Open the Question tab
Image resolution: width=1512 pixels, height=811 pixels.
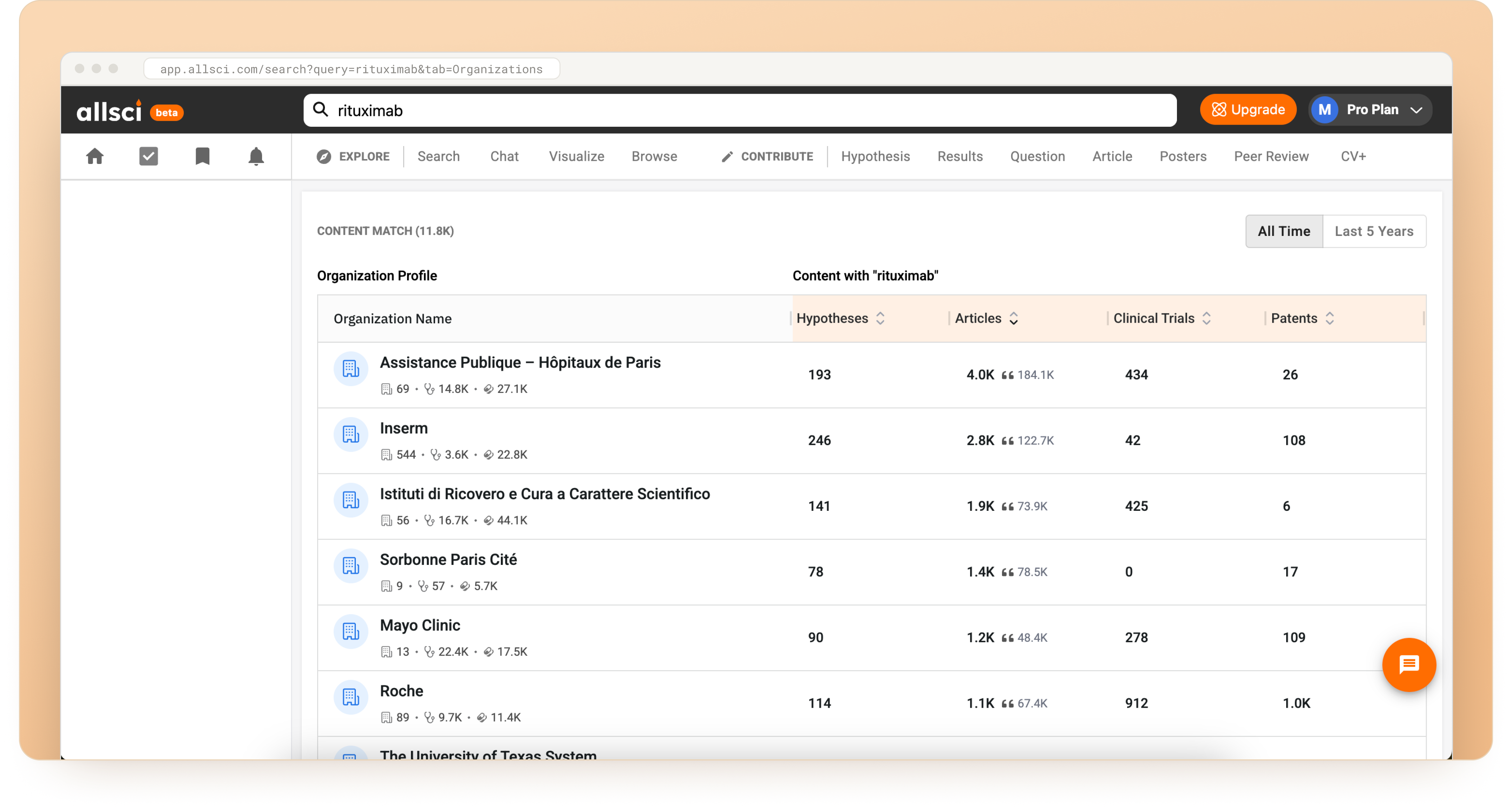[1037, 157]
